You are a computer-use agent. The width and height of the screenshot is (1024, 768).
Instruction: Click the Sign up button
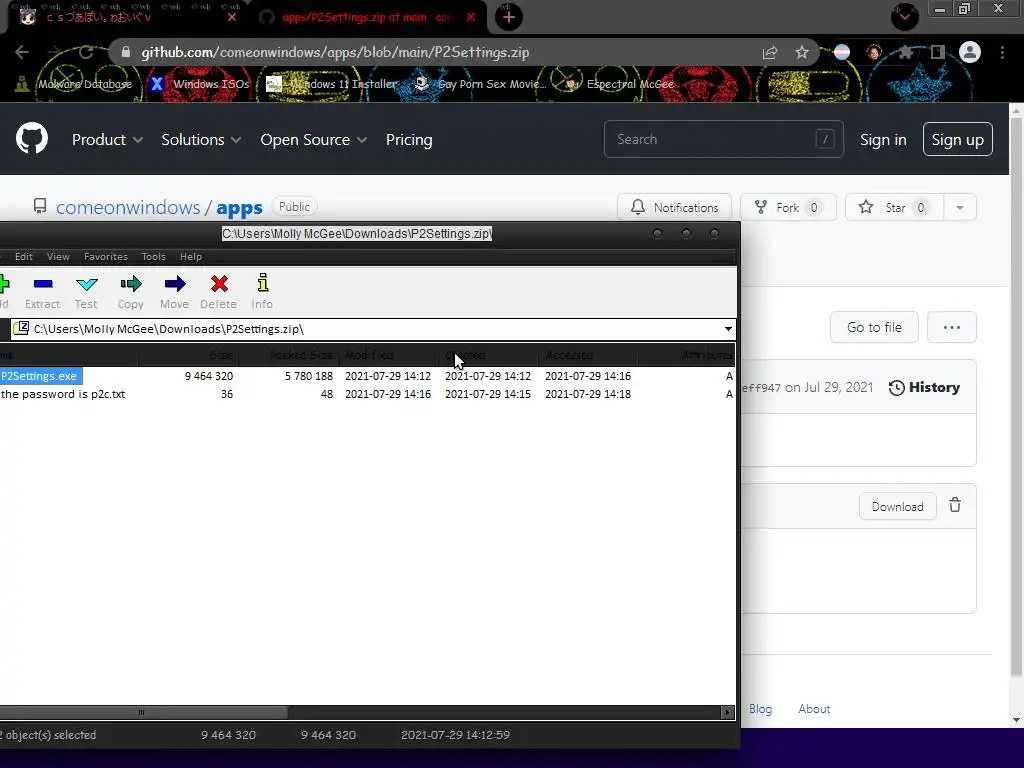click(957, 139)
